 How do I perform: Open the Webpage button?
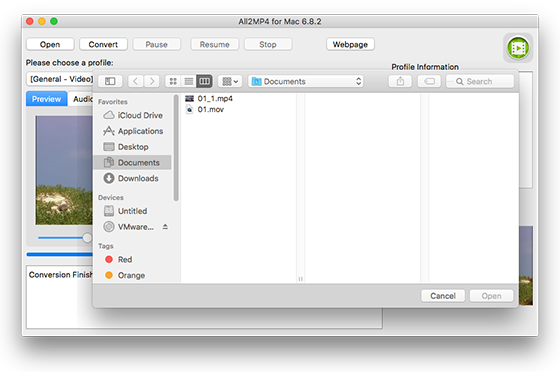pyautogui.click(x=350, y=44)
